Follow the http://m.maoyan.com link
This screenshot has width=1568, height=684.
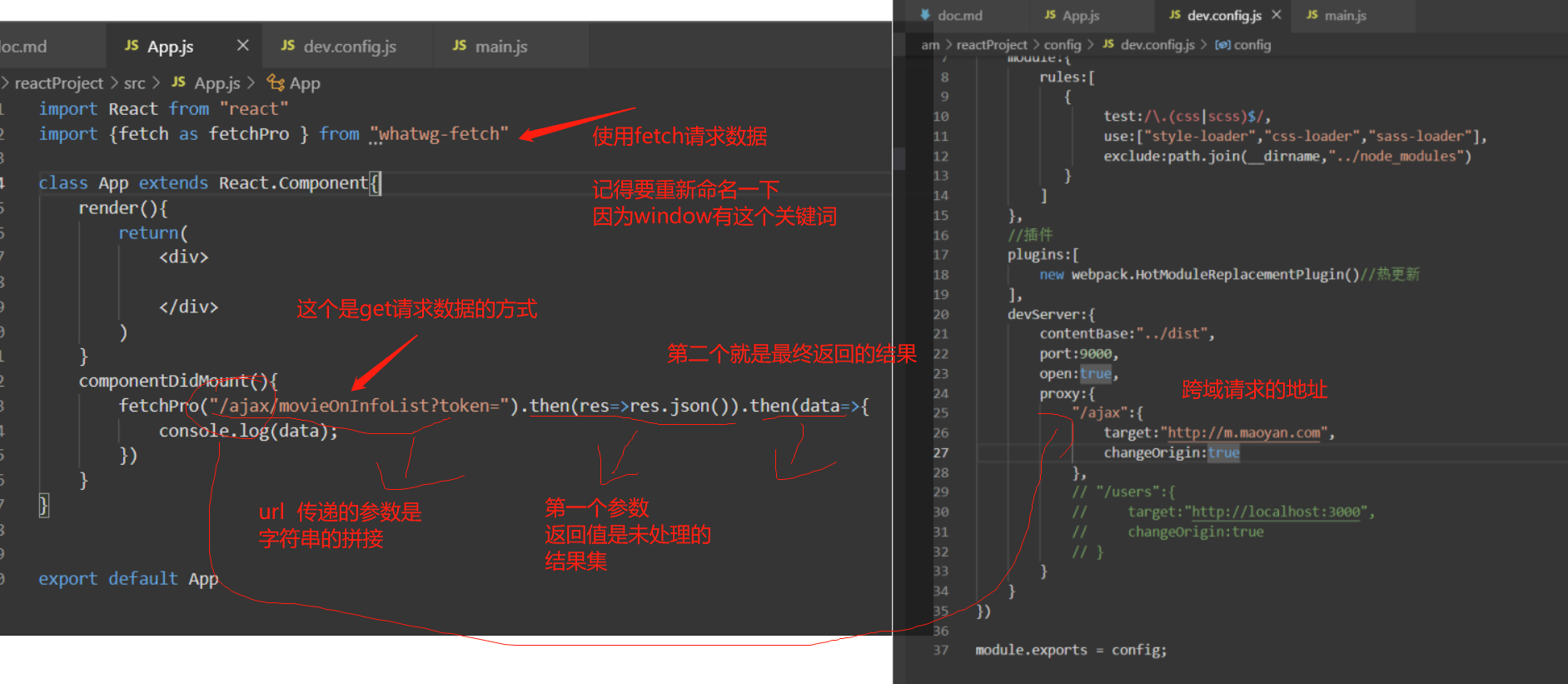[x=1244, y=433]
